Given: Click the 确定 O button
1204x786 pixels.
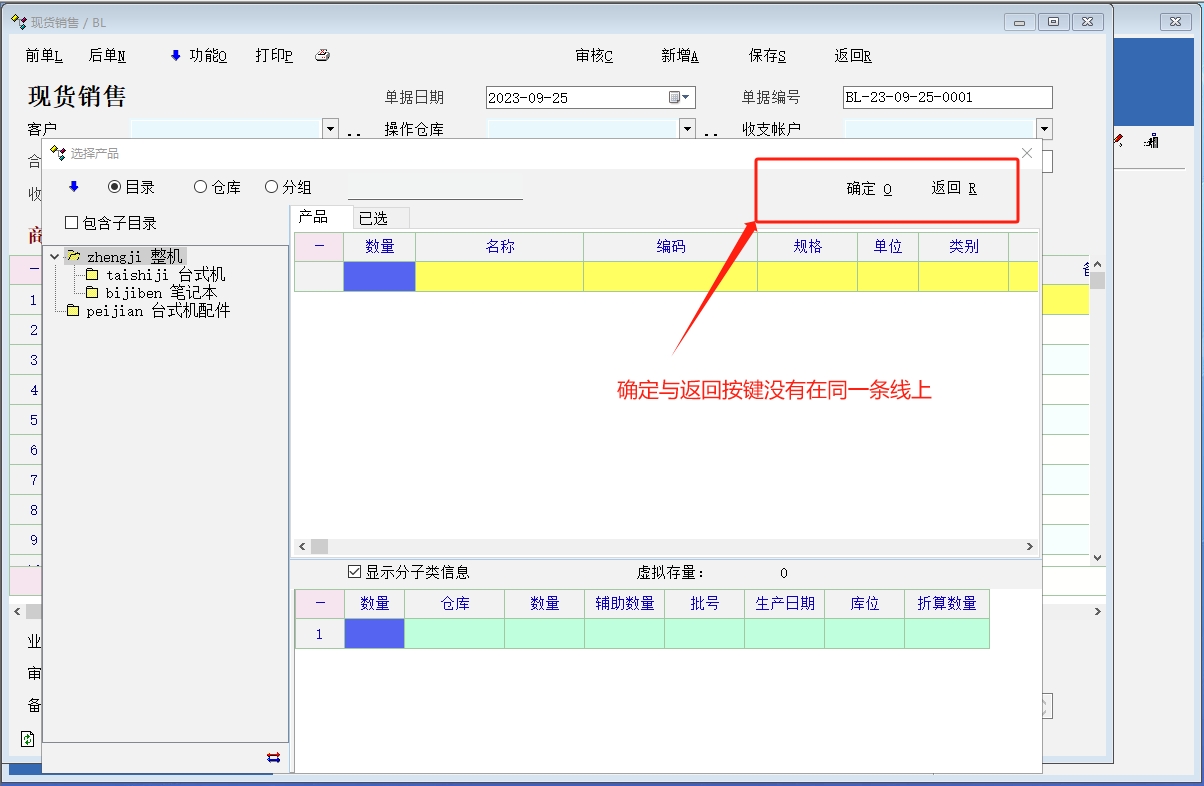Looking at the screenshot, I should tap(869, 188).
